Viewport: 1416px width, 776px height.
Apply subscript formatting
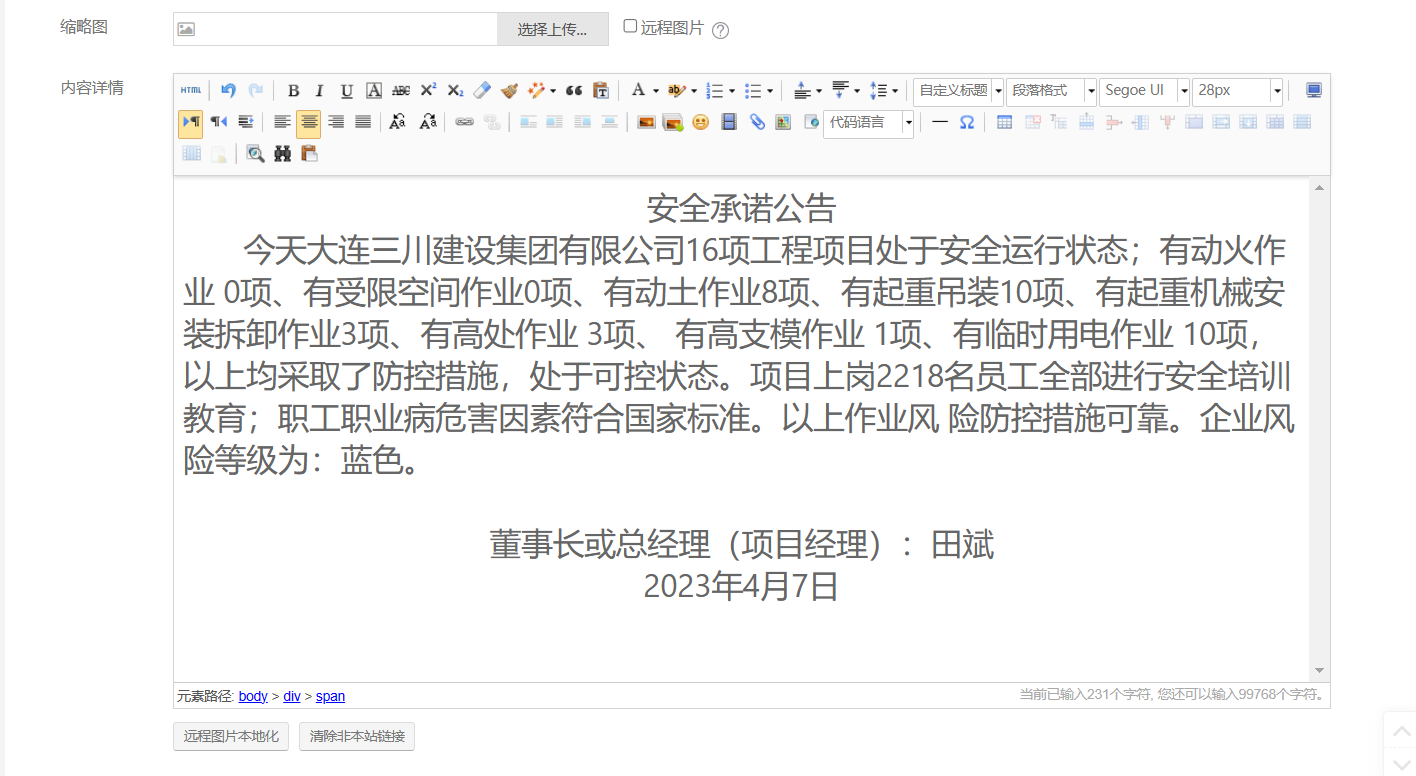tap(455, 91)
